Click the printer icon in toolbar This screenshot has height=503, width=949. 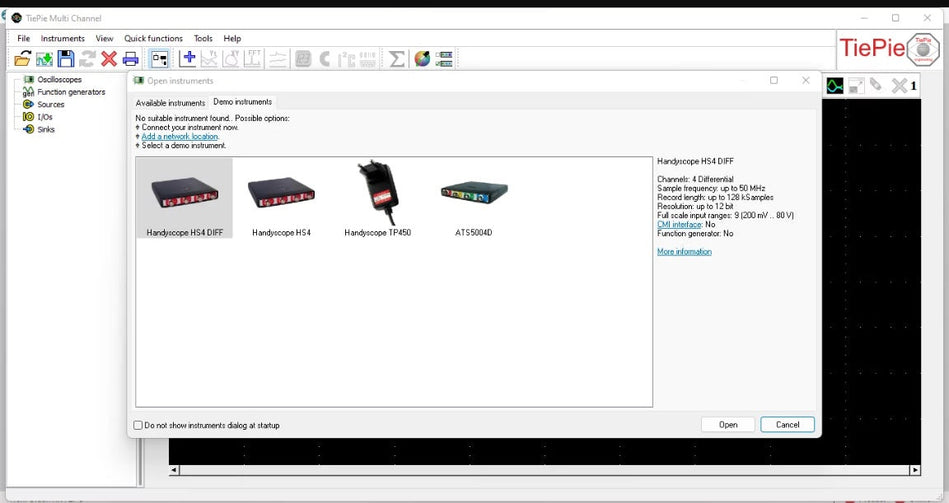click(131, 59)
